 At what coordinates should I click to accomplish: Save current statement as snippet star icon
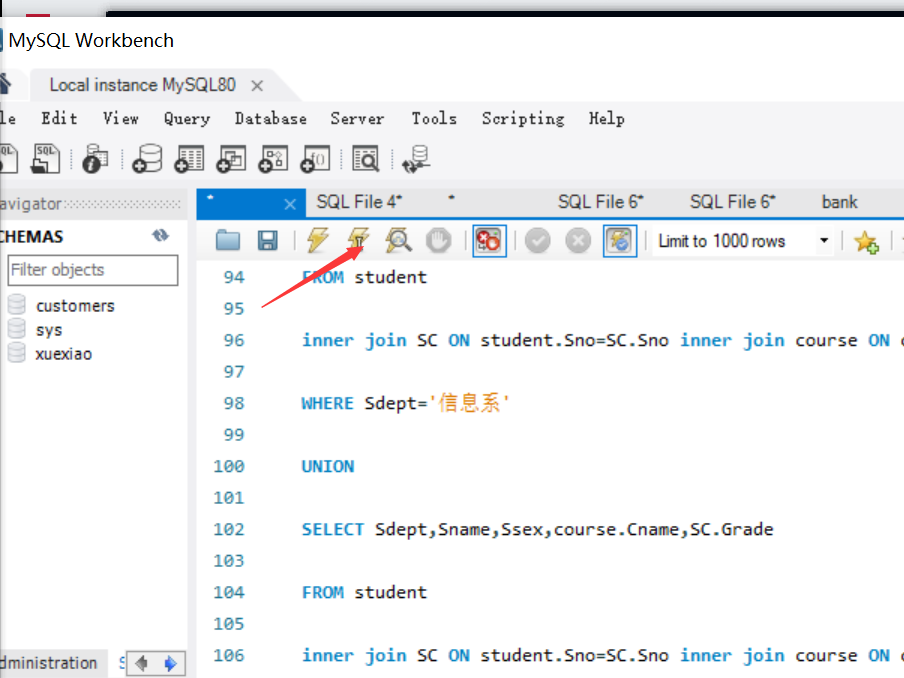[867, 241]
